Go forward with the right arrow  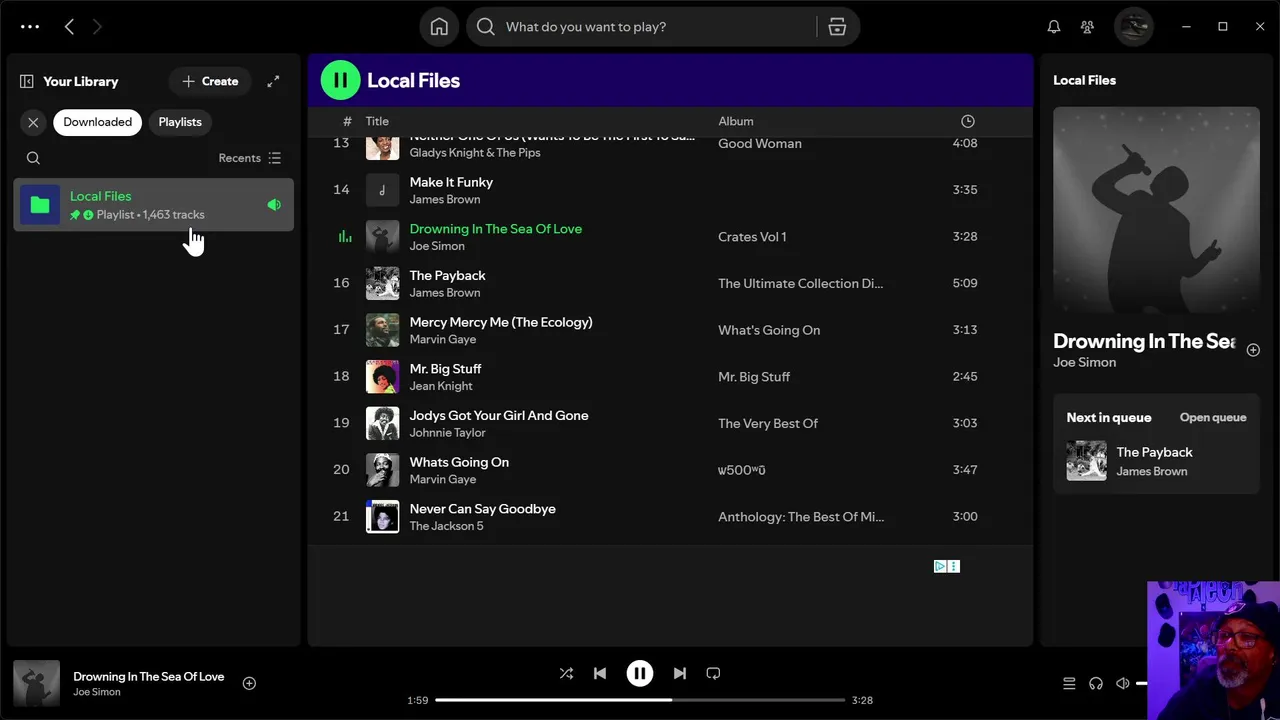coord(97,27)
